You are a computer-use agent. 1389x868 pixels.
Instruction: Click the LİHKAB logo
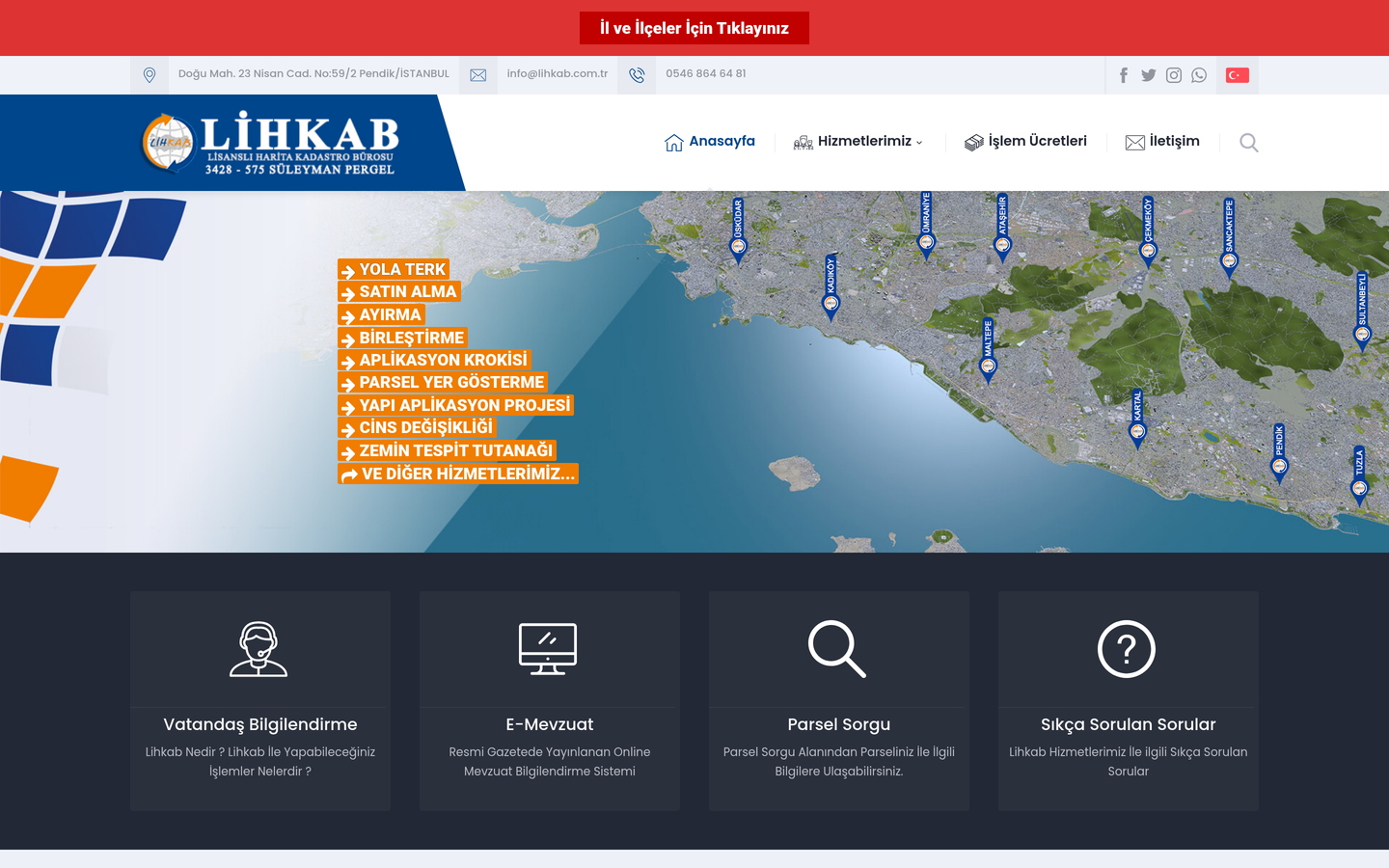(270, 144)
